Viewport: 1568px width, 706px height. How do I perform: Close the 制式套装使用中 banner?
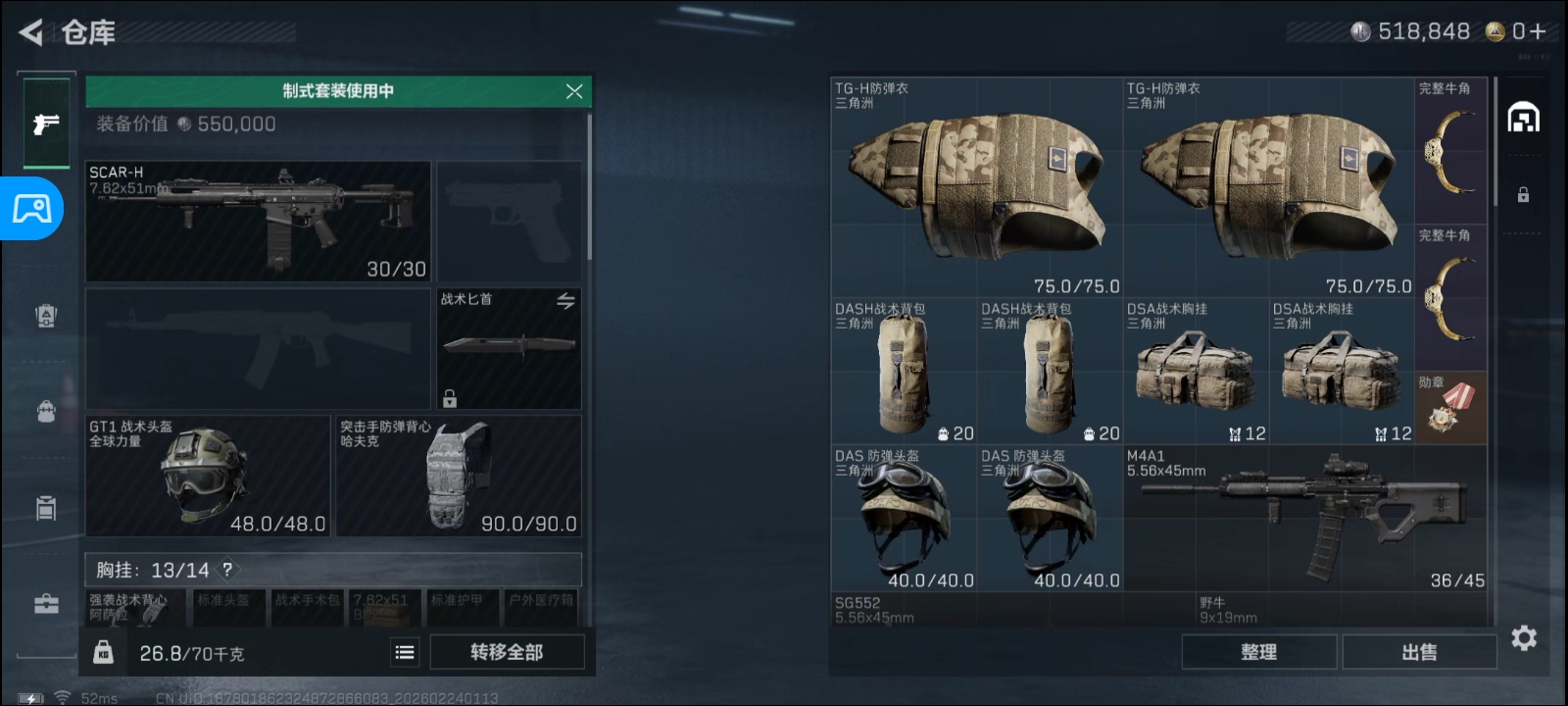[574, 91]
